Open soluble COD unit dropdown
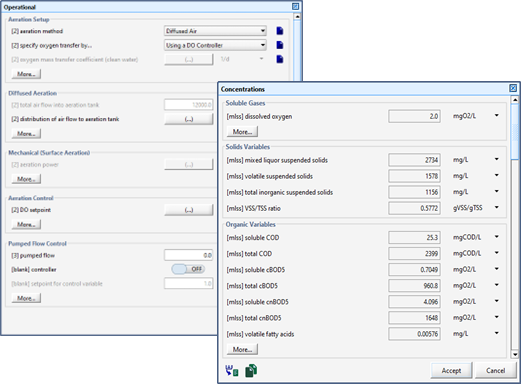 point(496,237)
